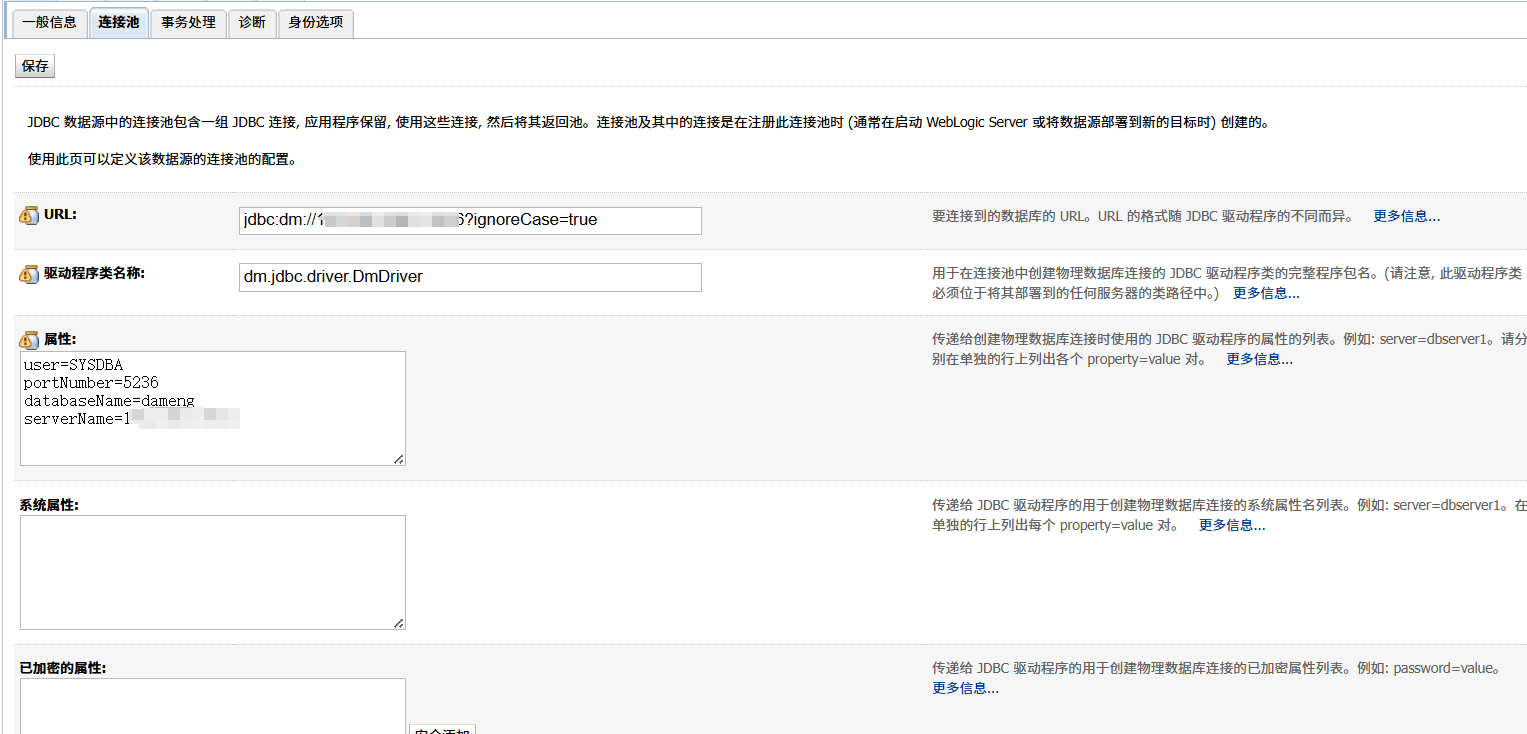Open the 身份选项 tab

(314, 22)
